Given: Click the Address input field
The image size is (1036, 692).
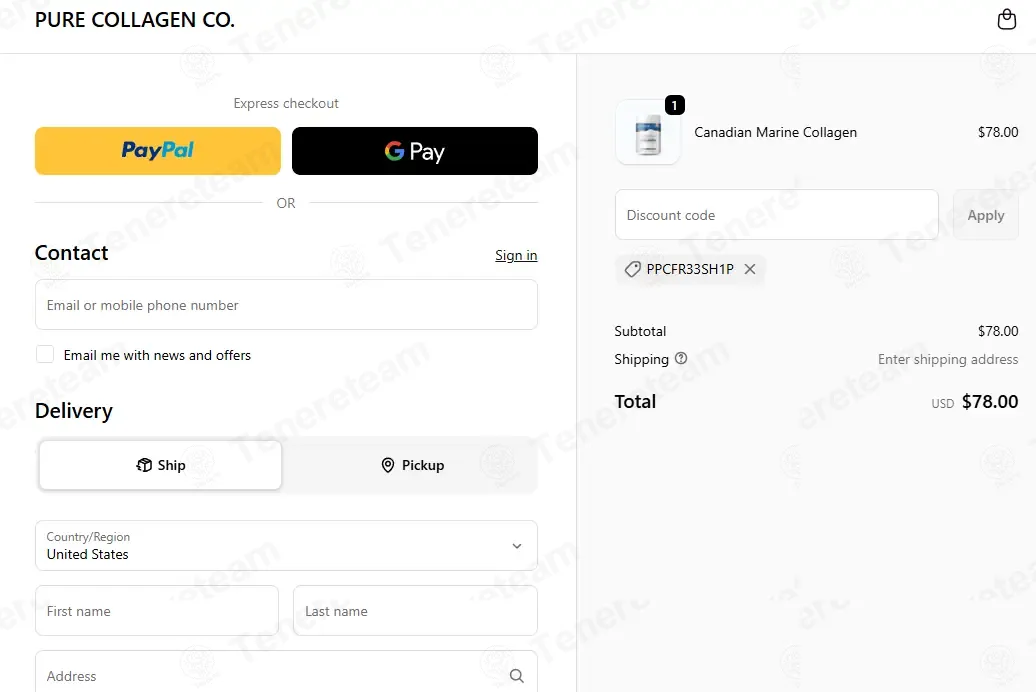Looking at the screenshot, I should 286,674.
